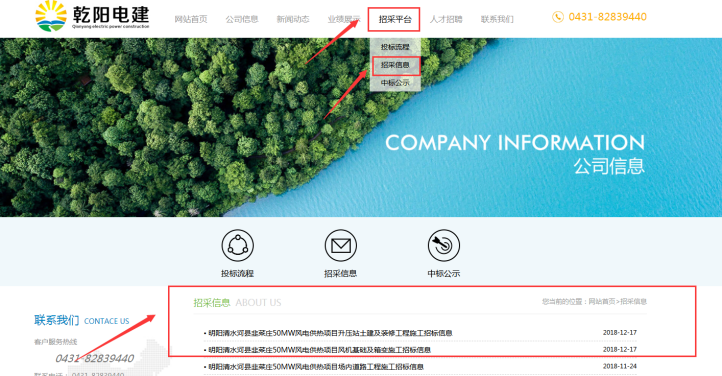Open the 场内道路工程施工 bid notice
This screenshot has width=722, height=376.
point(315,367)
